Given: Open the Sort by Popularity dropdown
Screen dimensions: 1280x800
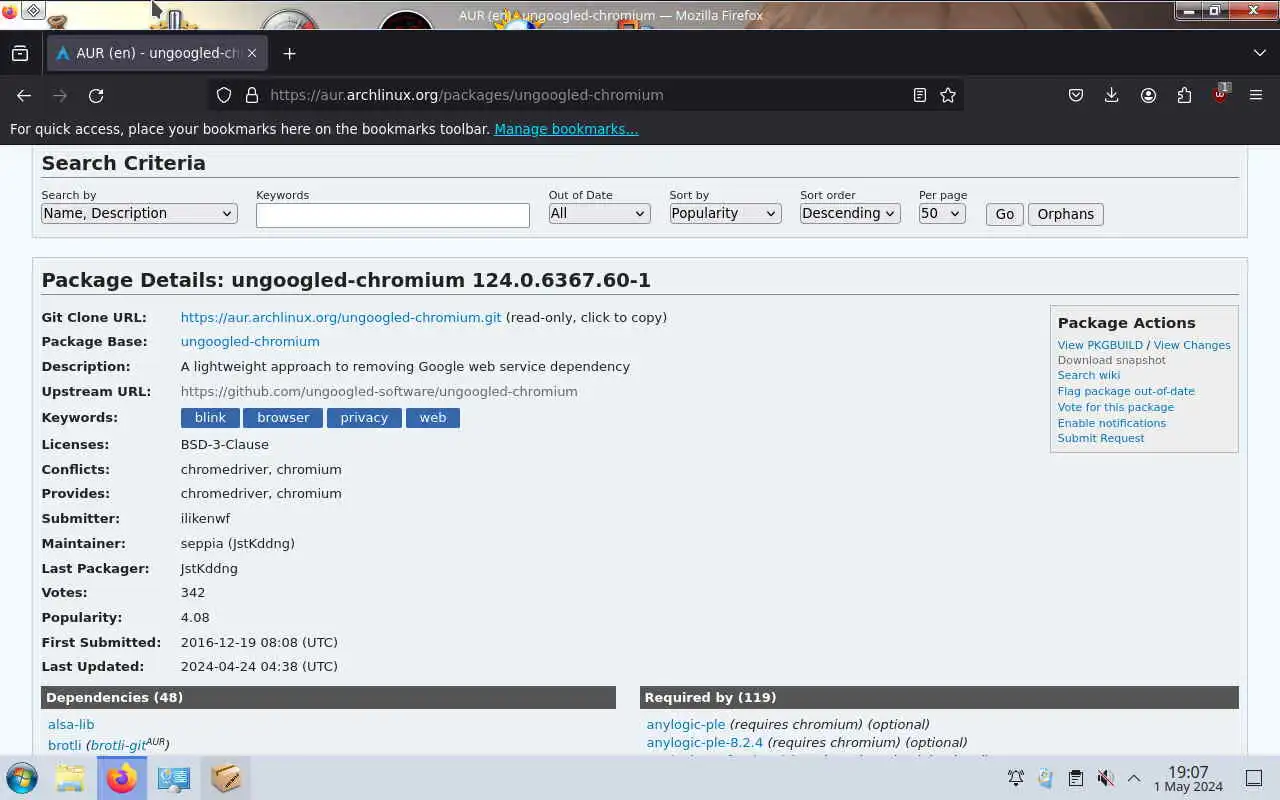Looking at the screenshot, I should click(x=725, y=213).
